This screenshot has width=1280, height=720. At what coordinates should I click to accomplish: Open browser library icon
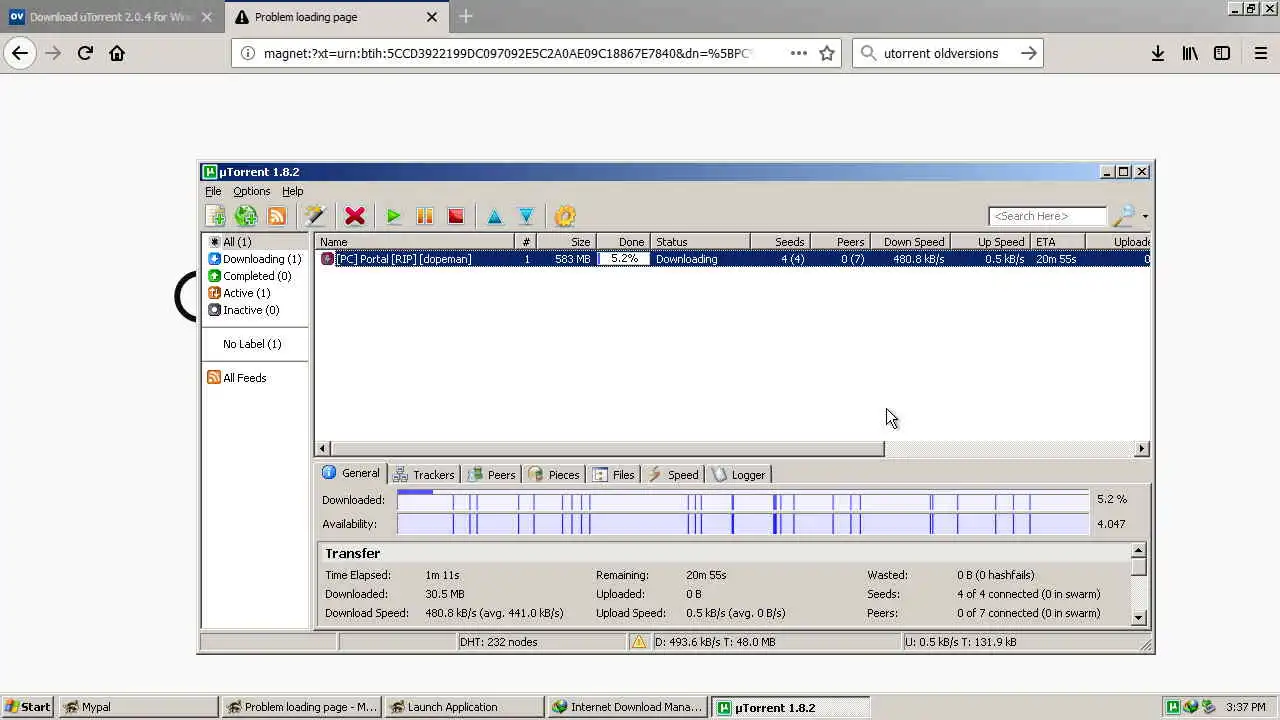tap(1190, 53)
